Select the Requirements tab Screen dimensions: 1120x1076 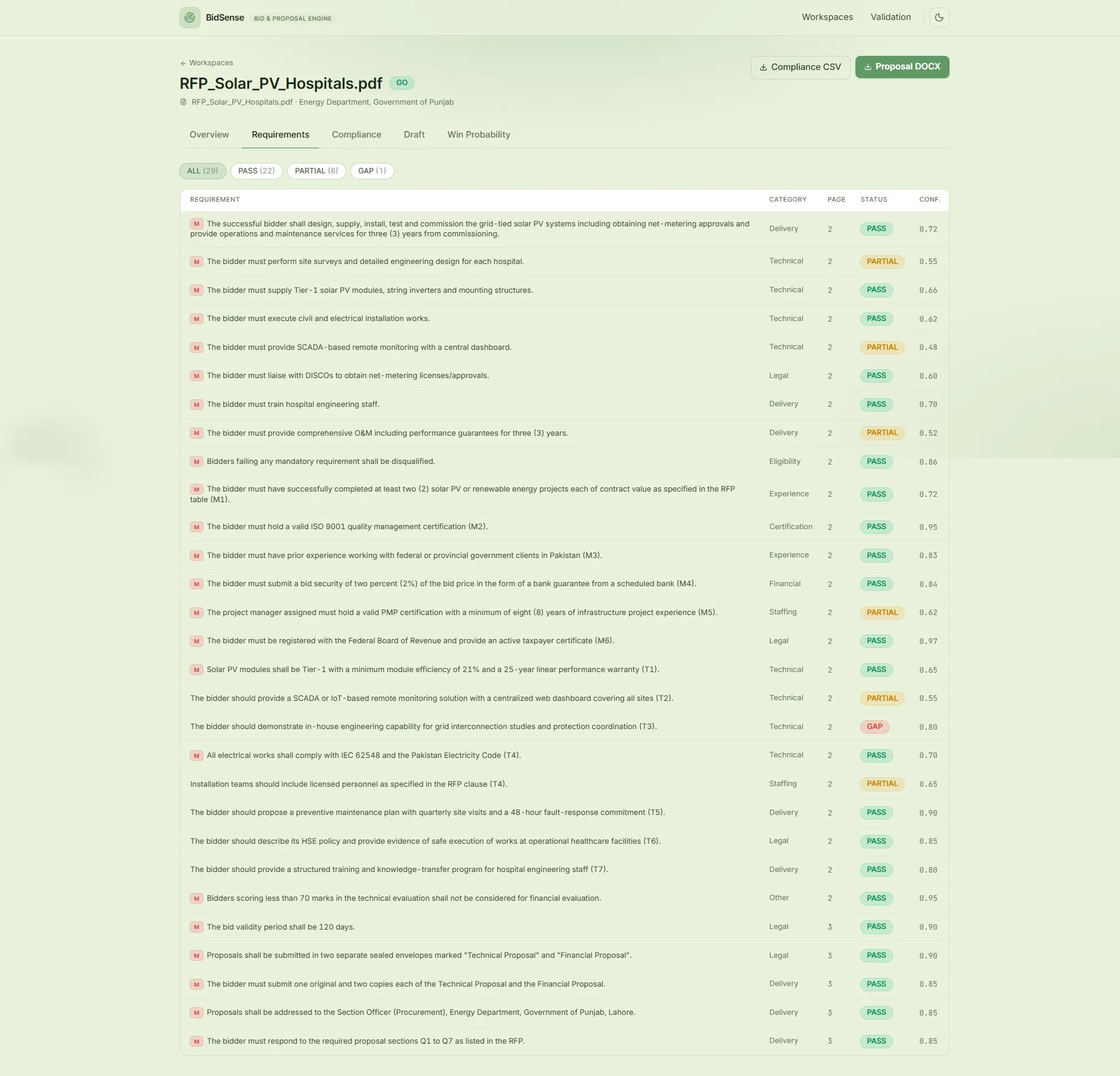tap(280, 135)
